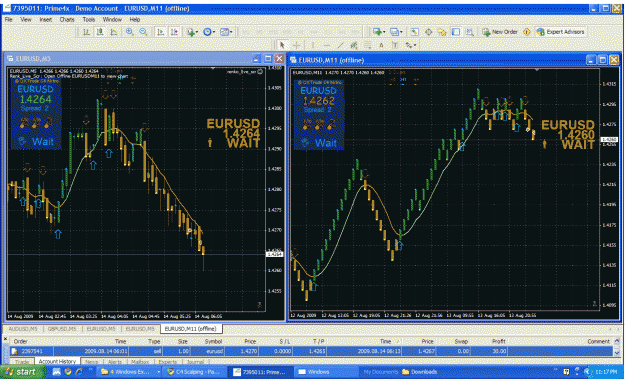Toggle the Navigator star-folder icon
Viewport: 625px width, 381px height.
click(x=442, y=32)
